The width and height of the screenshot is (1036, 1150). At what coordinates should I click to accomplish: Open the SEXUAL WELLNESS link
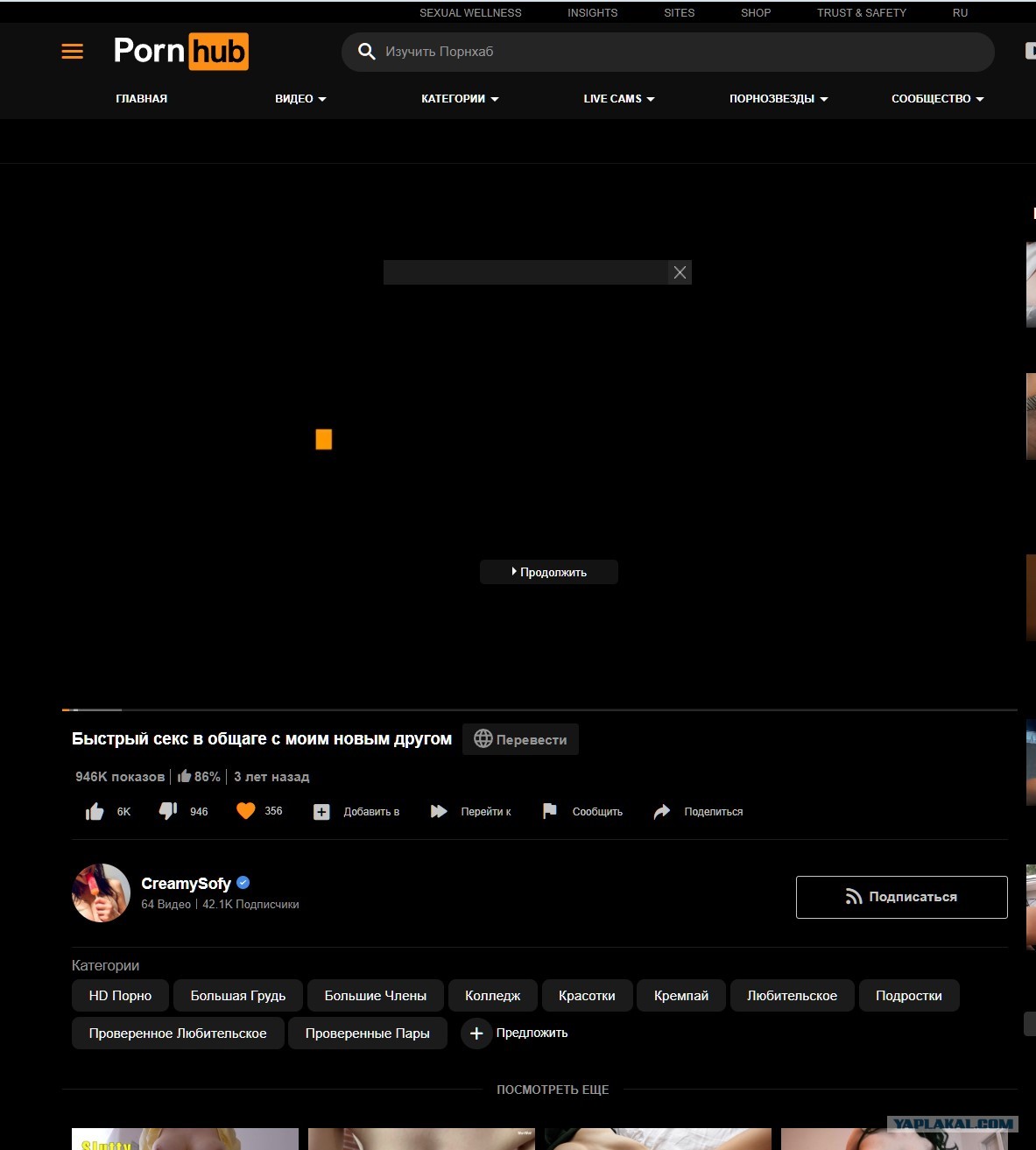pos(470,13)
